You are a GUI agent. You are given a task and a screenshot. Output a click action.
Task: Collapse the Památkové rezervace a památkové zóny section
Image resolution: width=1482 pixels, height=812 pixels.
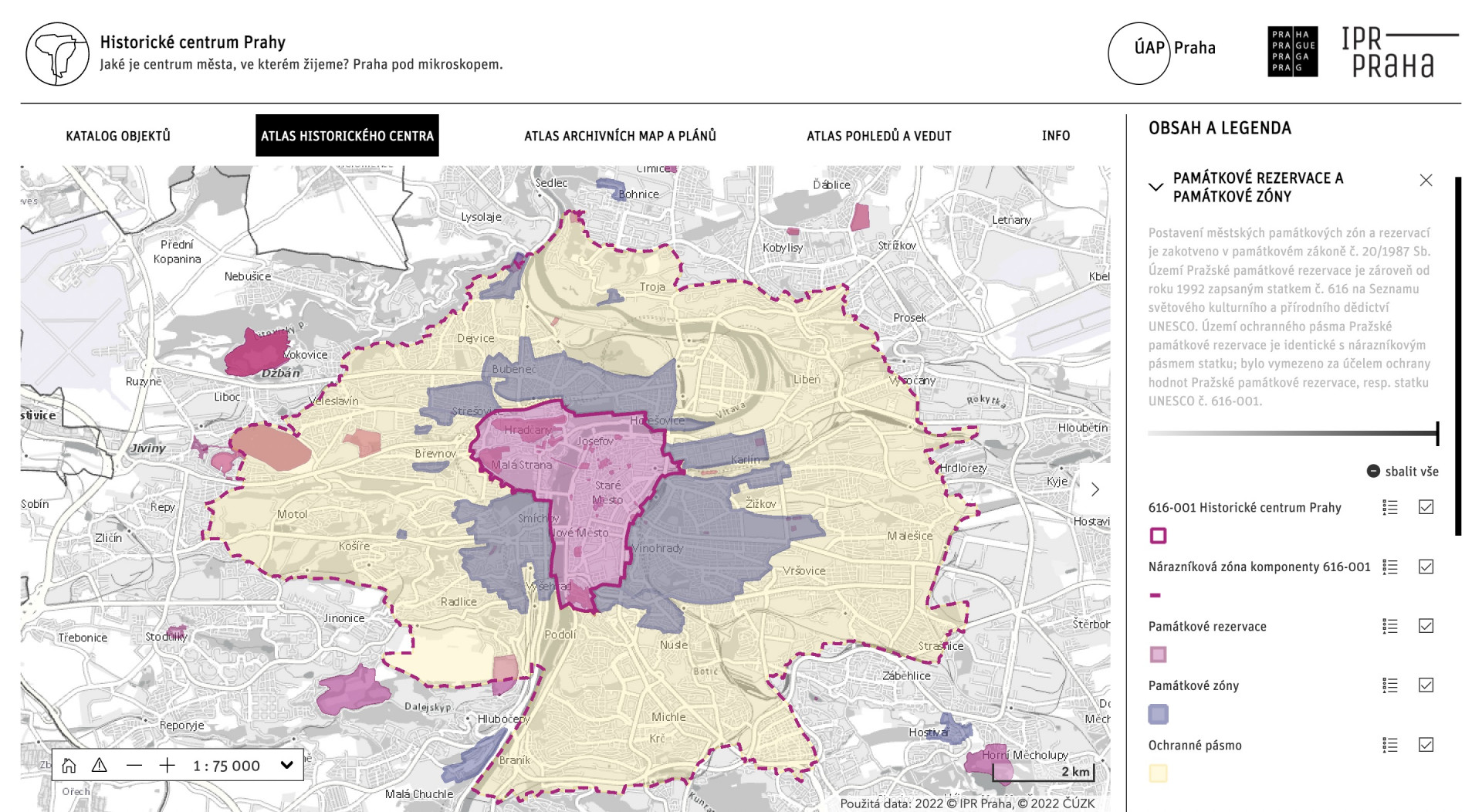pos(1155,187)
